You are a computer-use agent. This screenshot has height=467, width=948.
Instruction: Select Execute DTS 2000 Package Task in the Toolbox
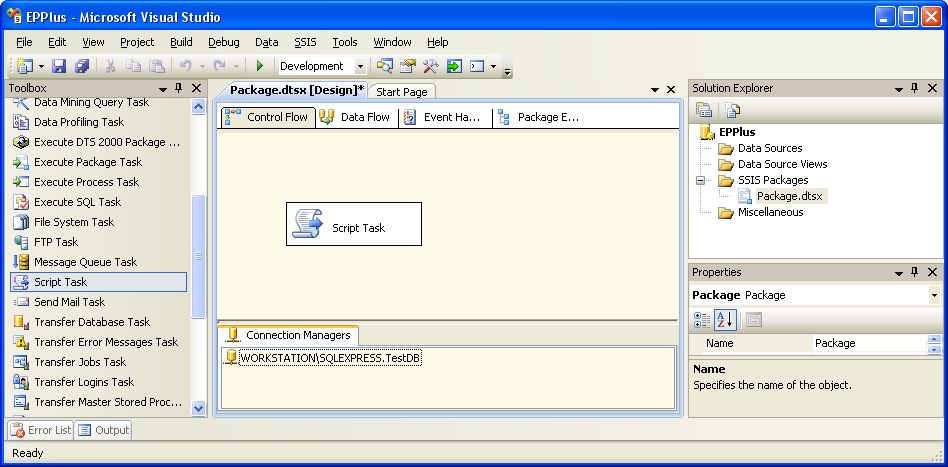point(99,142)
